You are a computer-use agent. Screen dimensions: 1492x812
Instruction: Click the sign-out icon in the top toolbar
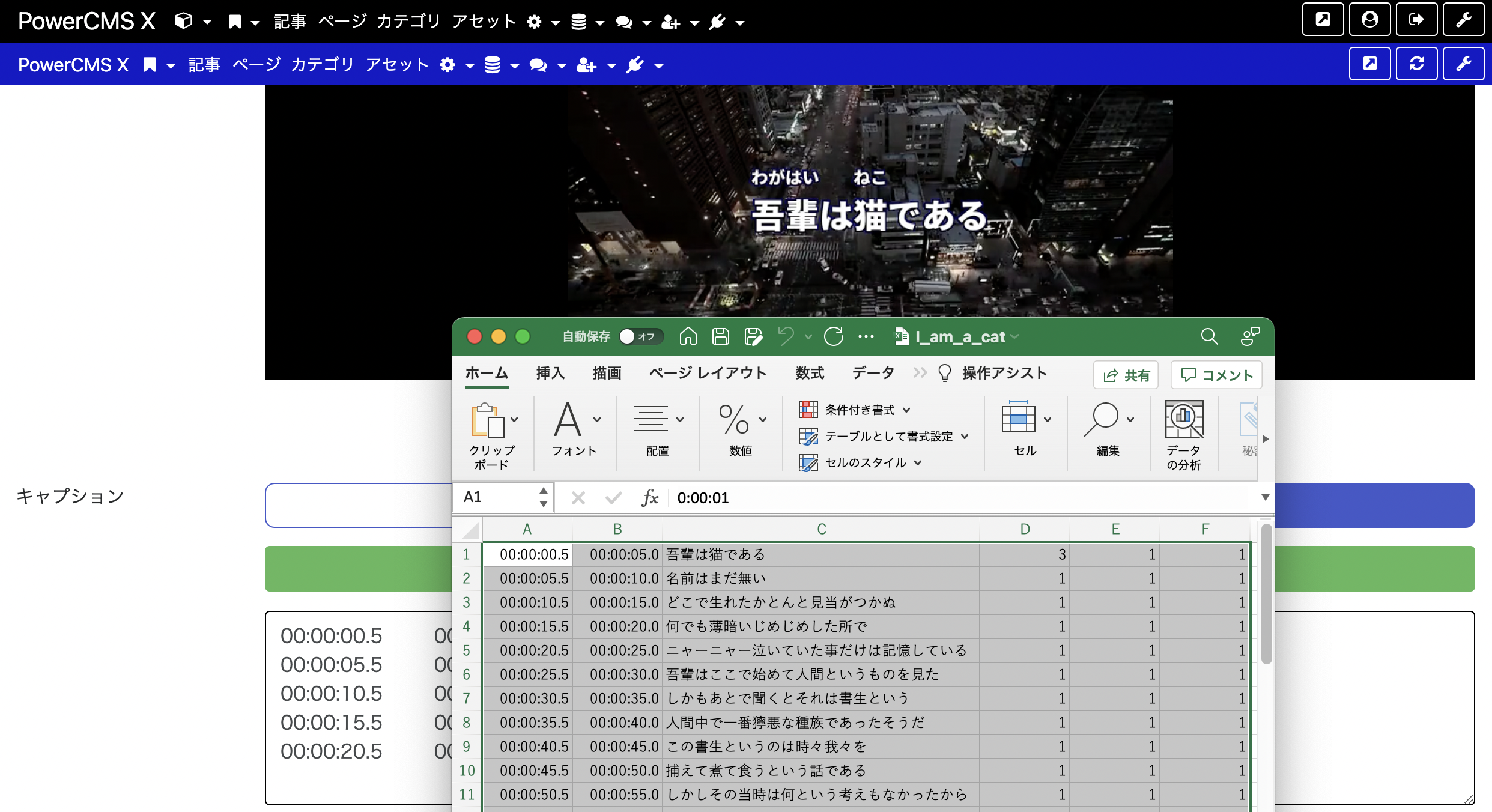(x=1416, y=19)
